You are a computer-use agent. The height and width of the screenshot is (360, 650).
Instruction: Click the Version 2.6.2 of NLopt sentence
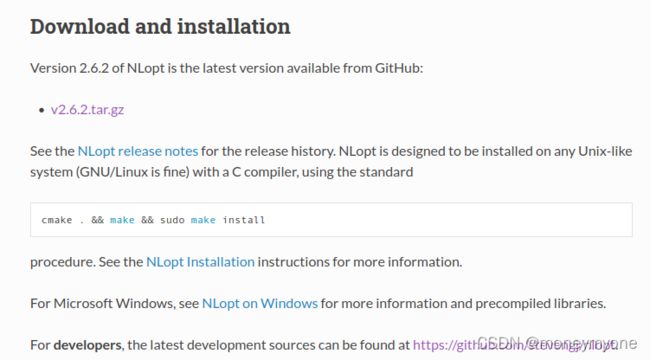[227, 68]
